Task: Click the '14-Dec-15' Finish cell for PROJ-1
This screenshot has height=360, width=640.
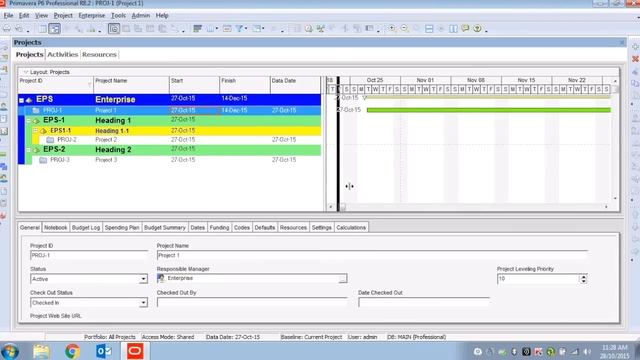Action: [x=244, y=110]
